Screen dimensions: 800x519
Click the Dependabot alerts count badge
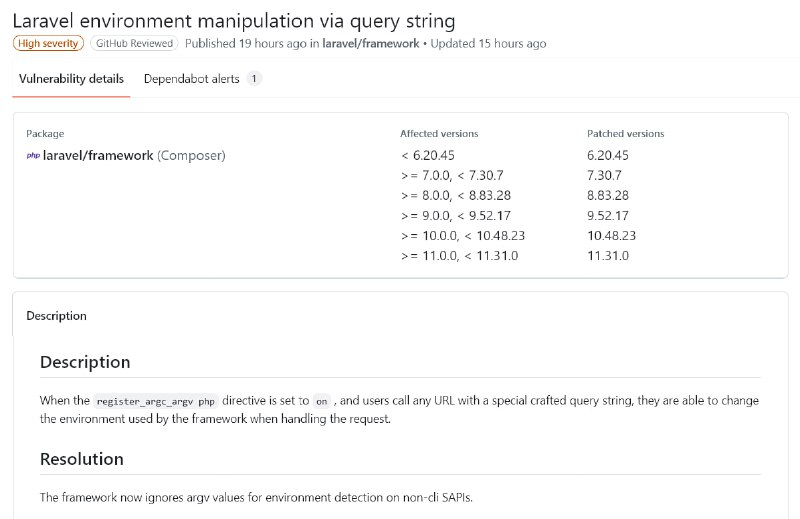click(x=254, y=79)
